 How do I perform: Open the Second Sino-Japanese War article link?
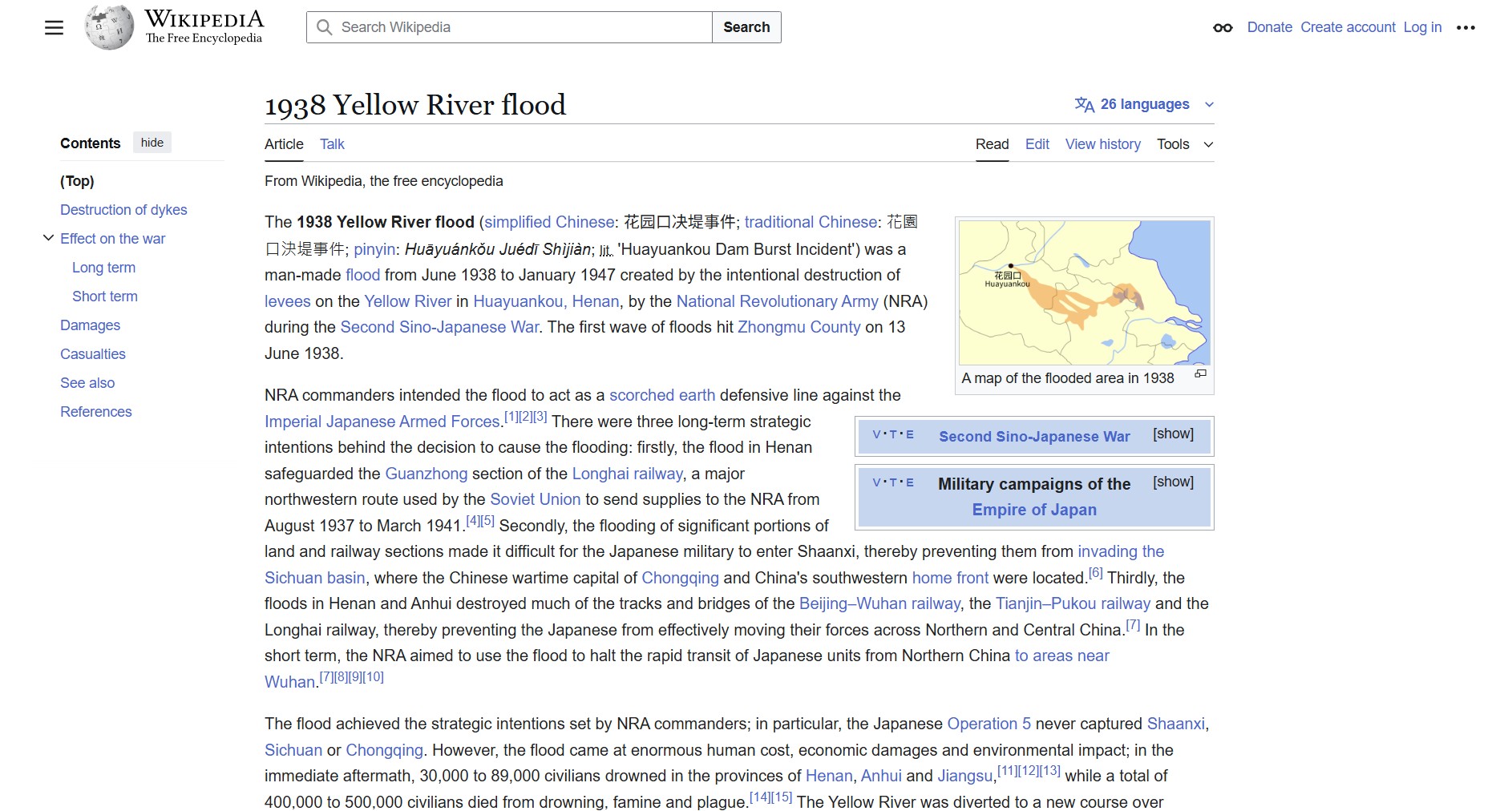(439, 327)
